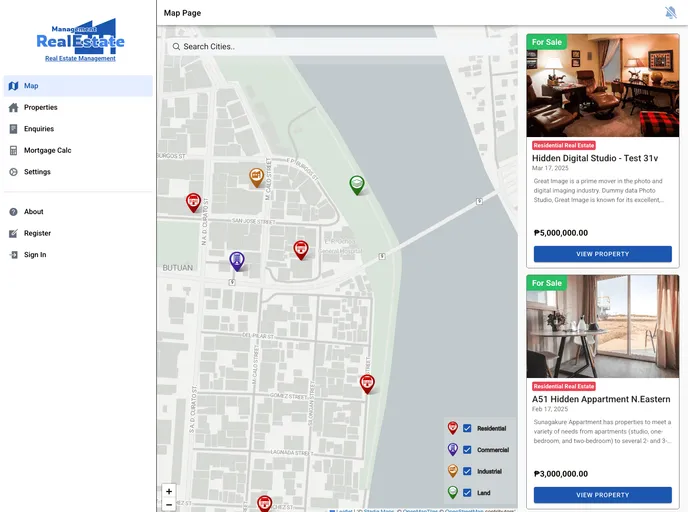Click the search magnifier icon
This screenshot has height=512, width=688.
pyautogui.click(x=176, y=47)
